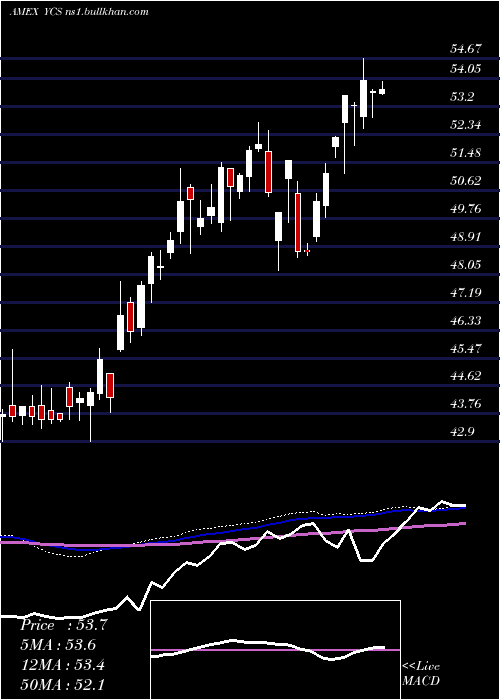
Task: Click the 46.33 price axis label
Action: [466, 321]
